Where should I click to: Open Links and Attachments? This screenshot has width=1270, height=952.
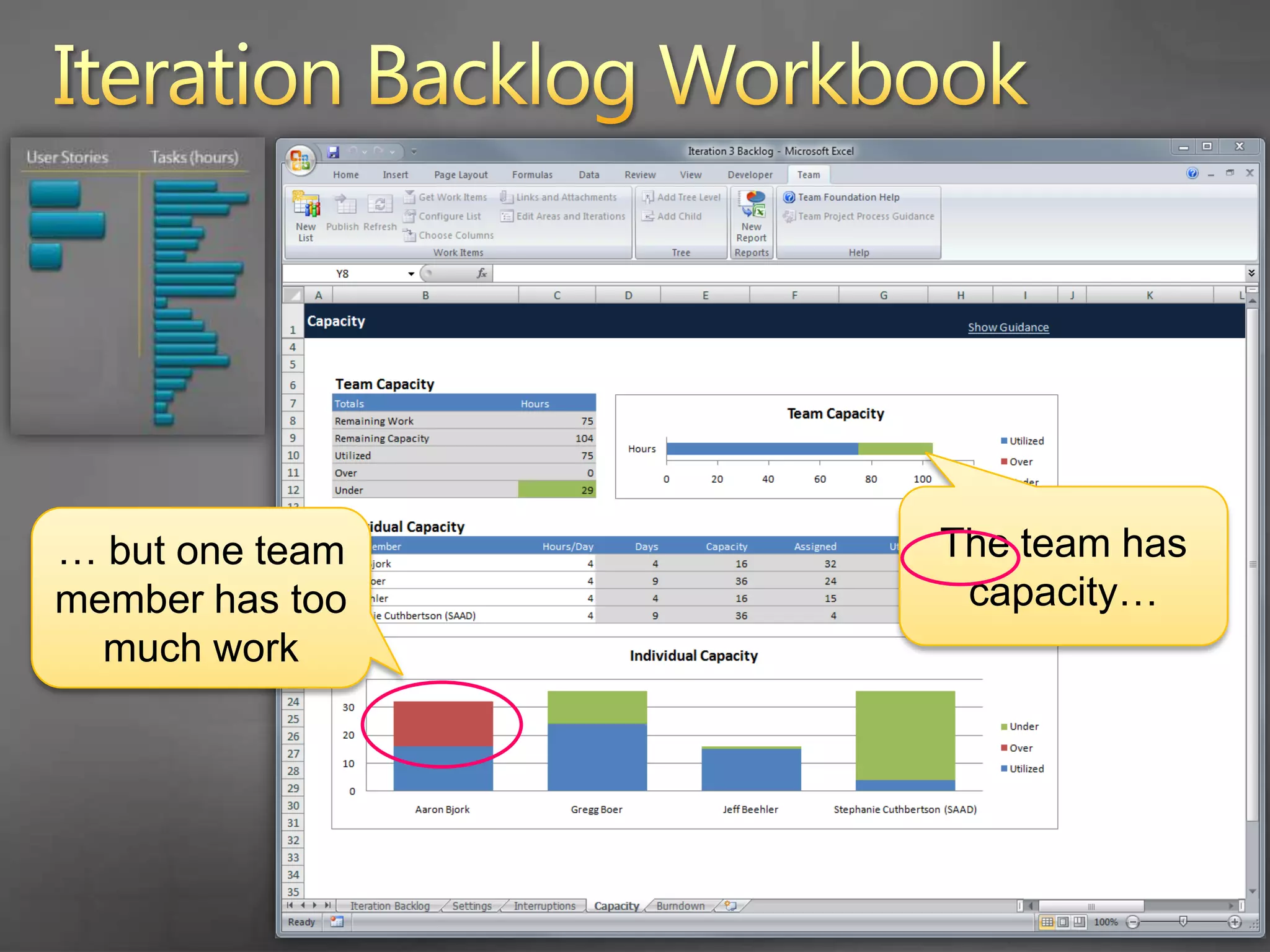559,197
